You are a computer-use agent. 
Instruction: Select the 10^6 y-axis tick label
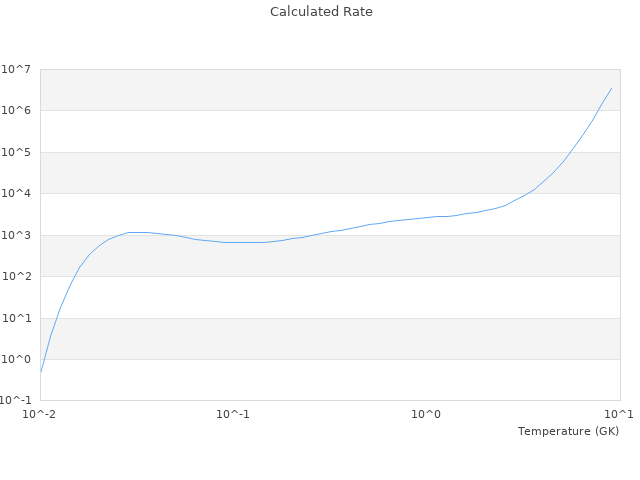click(x=17, y=111)
